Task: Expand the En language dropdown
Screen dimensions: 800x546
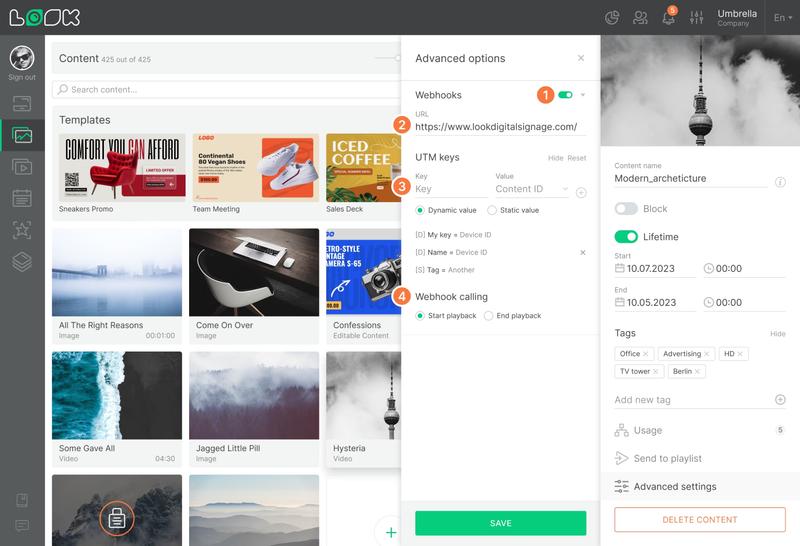Action: [x=783, y=17]
